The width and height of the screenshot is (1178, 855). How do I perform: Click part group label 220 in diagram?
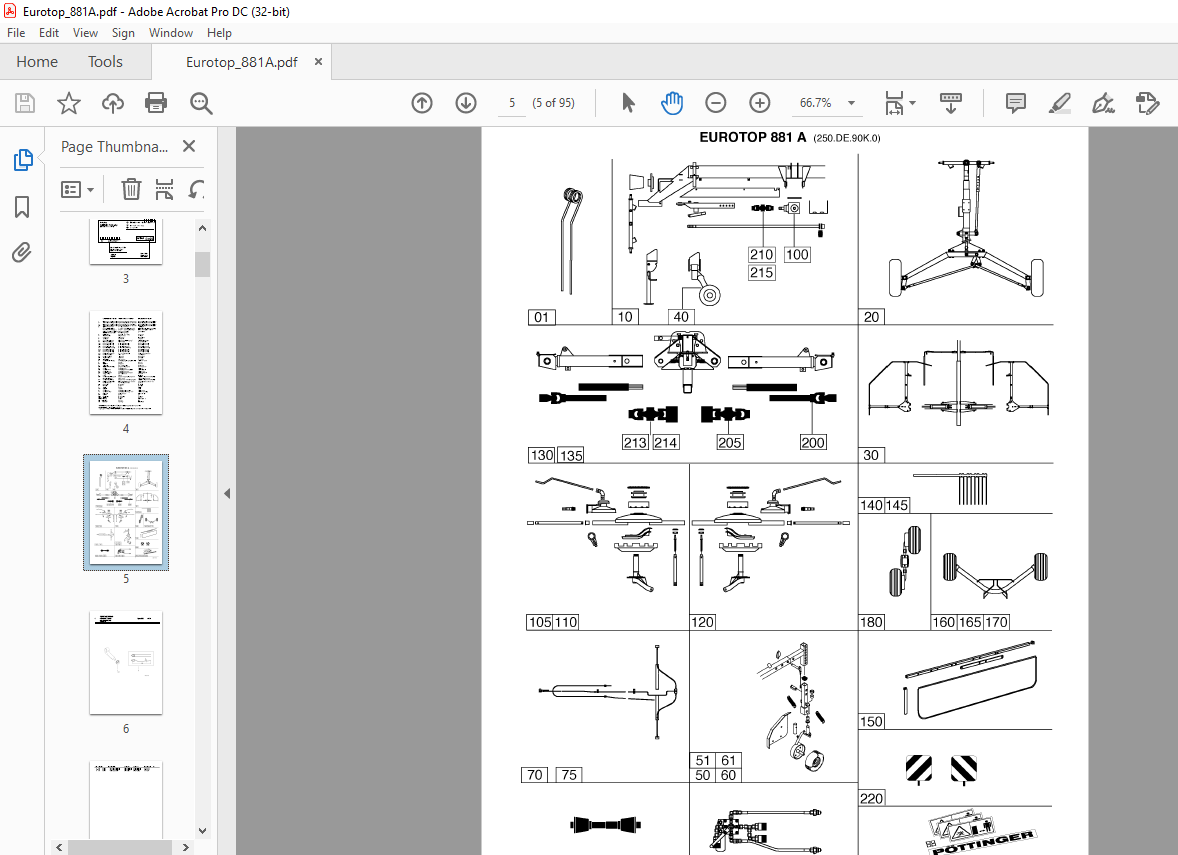pyautogui.click(x=871, y=799)
